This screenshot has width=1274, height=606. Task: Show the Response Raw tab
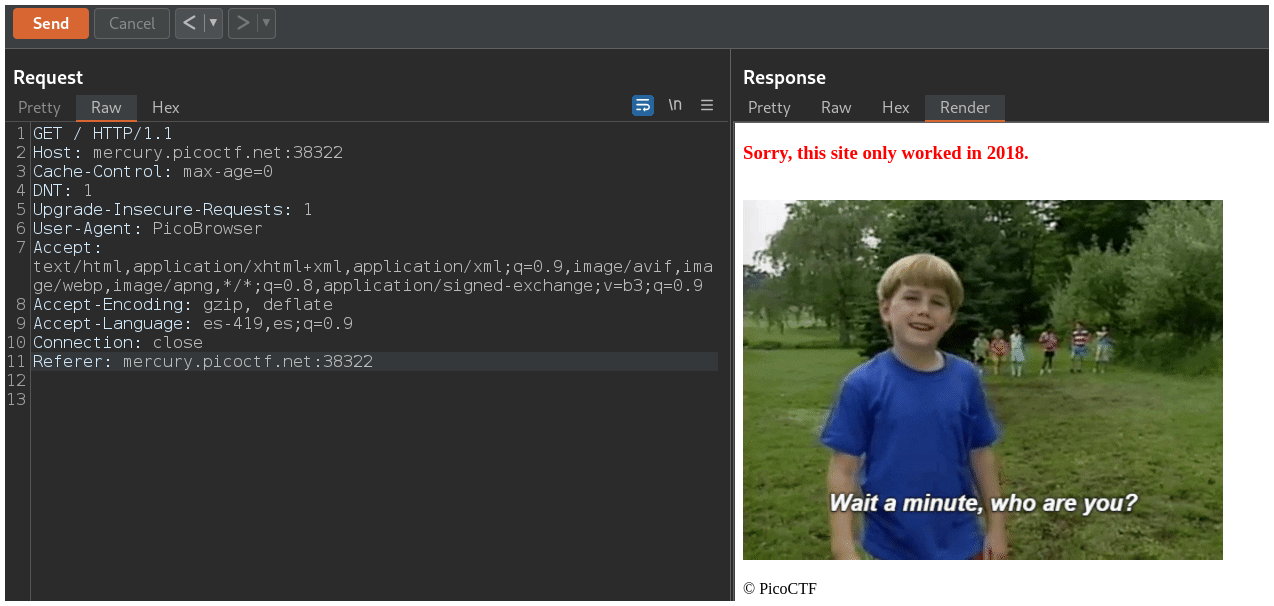pyautogui.click(x=836, y=107)
